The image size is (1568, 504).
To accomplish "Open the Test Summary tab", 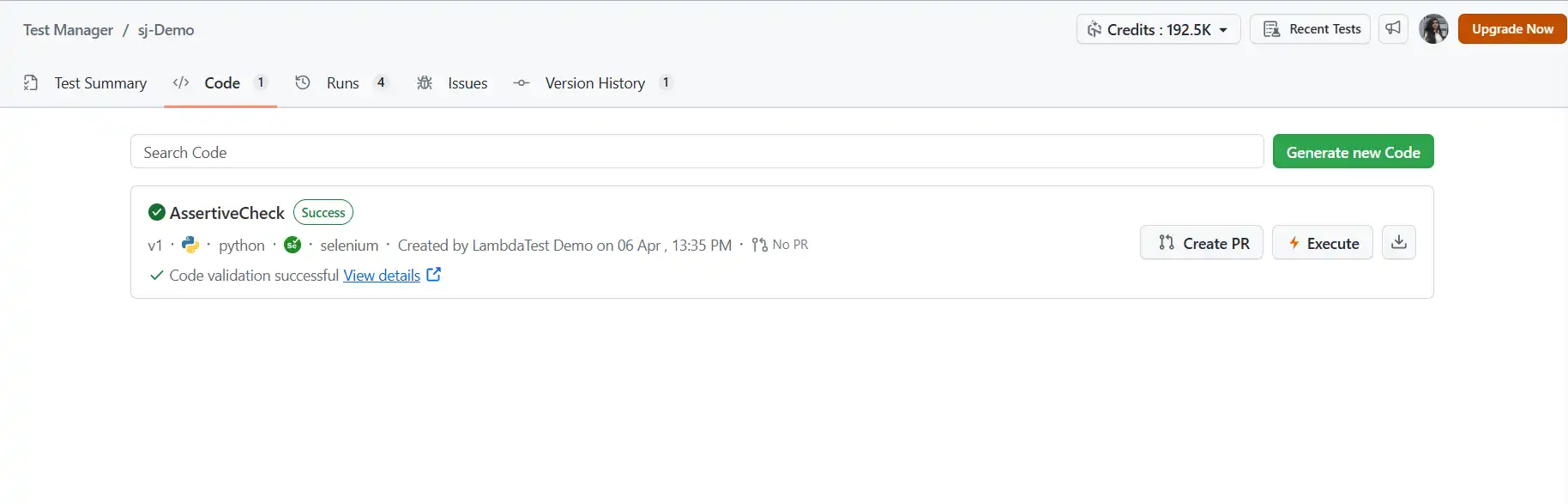I will pos(85,83).
